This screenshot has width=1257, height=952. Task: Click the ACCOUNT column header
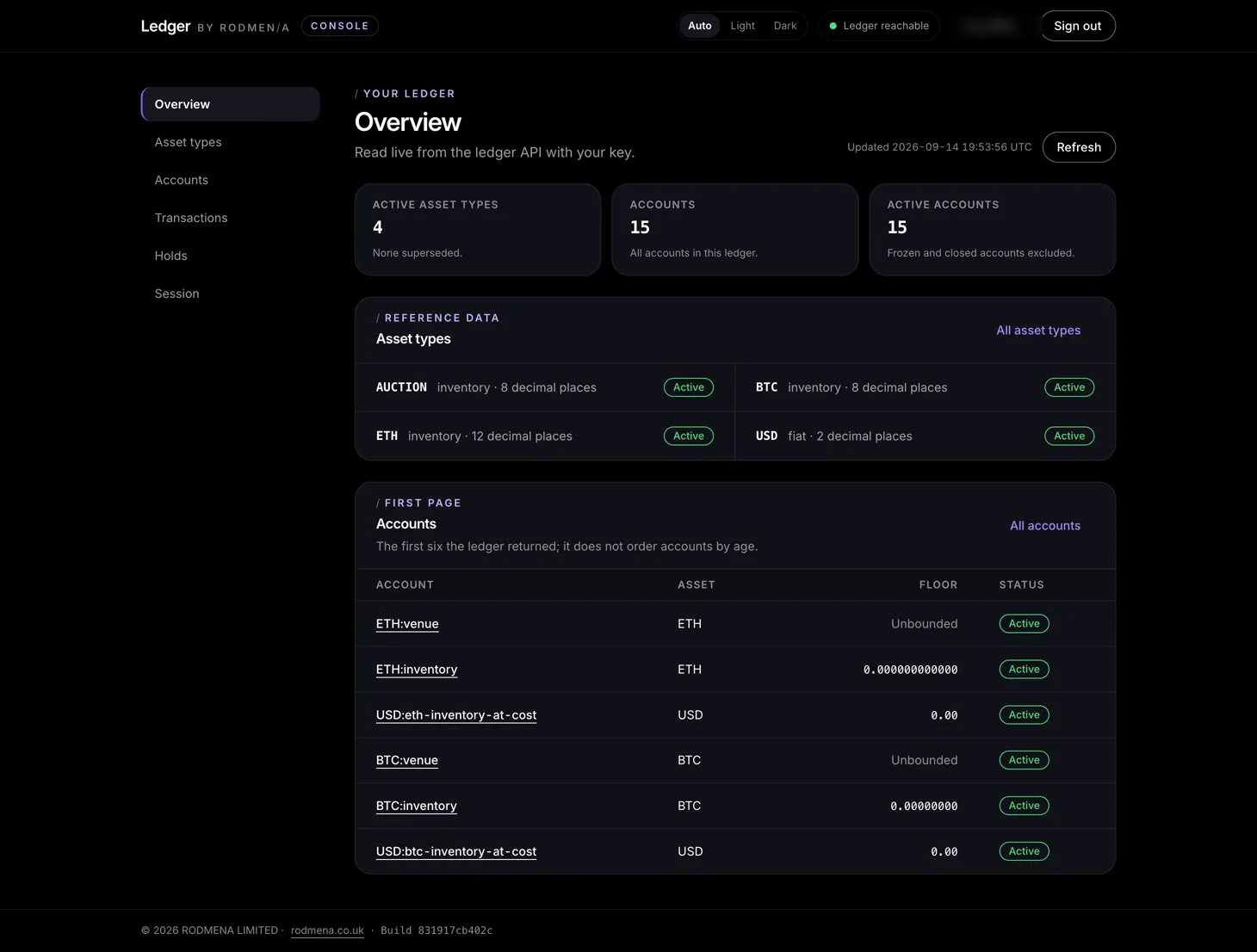point(405,585)
